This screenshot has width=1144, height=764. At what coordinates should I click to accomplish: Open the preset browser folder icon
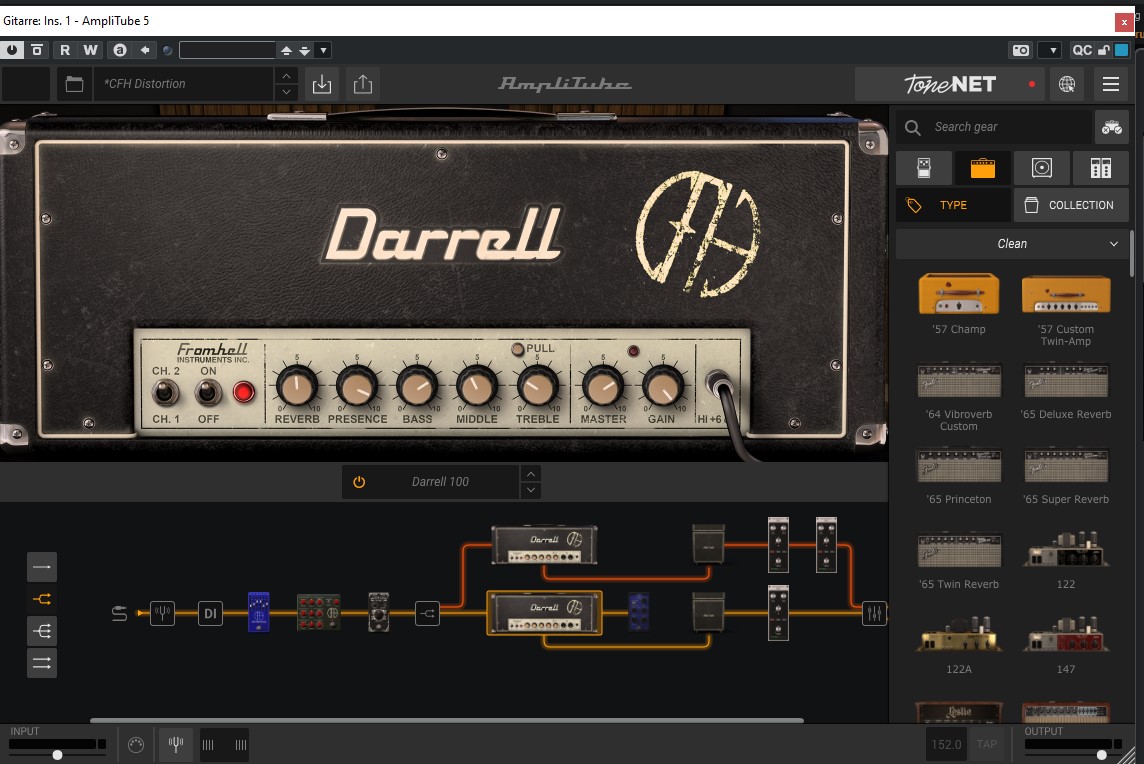pos(74,84)
